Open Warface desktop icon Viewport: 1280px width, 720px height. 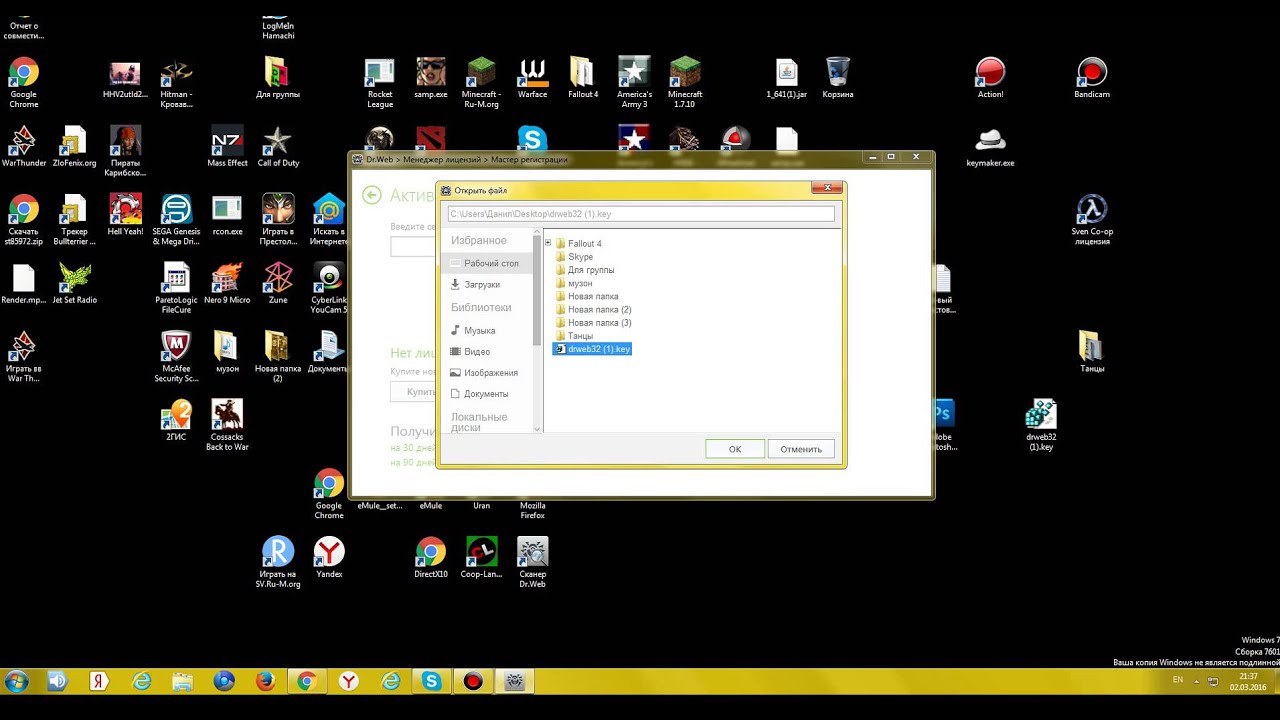[533, 79]
